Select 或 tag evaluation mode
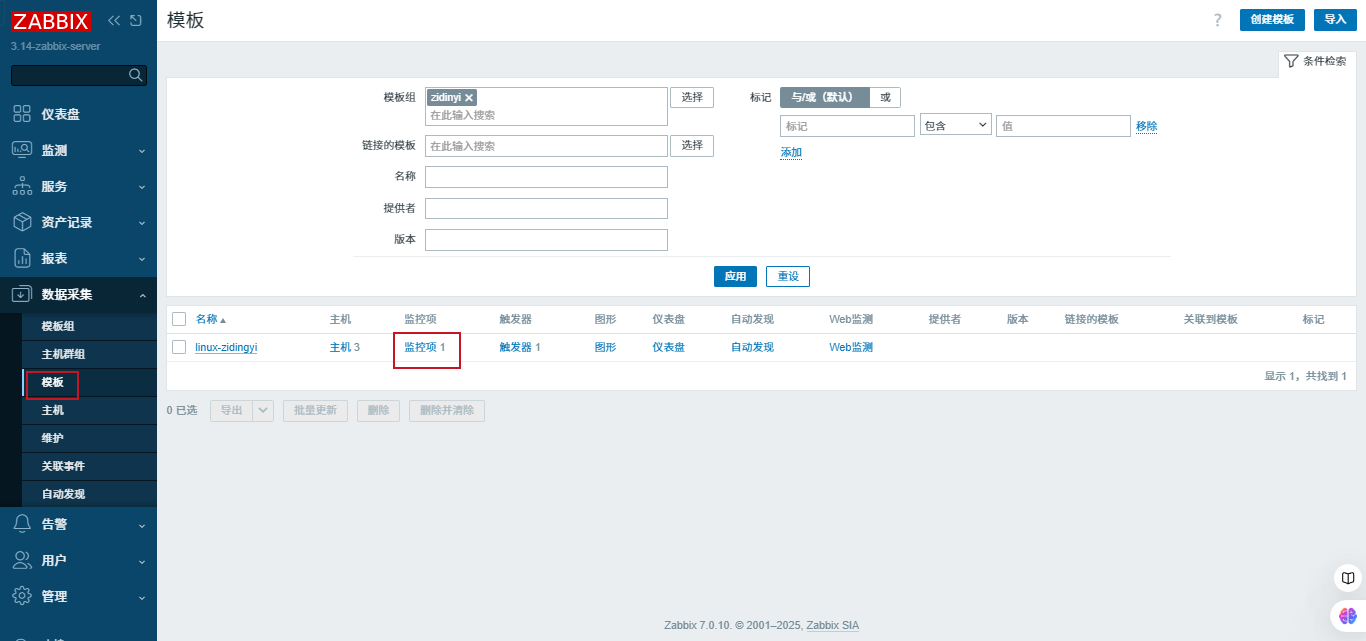The width and height of the screenshot is (1366, 641). click(x=885, y=97)
